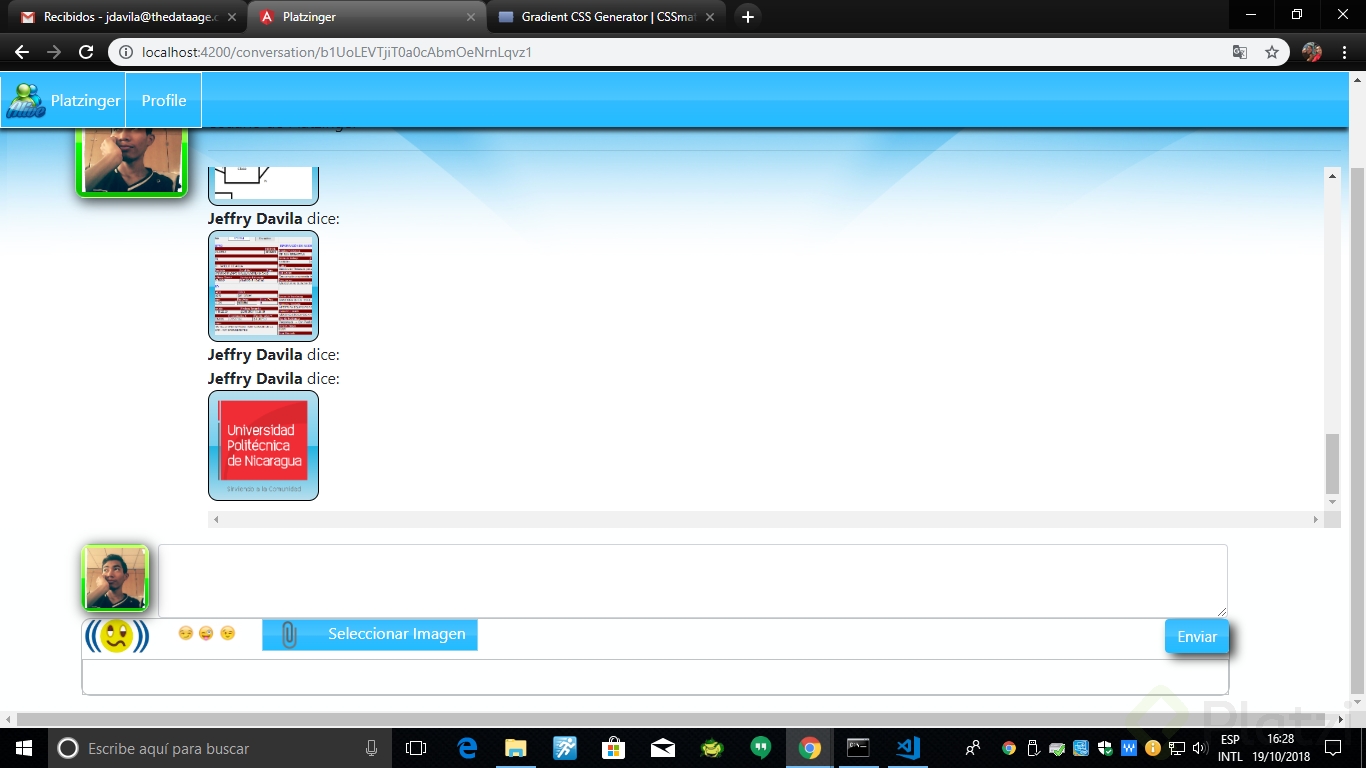Open Hangouts from the taskbar
The height and width of the screenshot is (768, 1366).
[760, 748]
